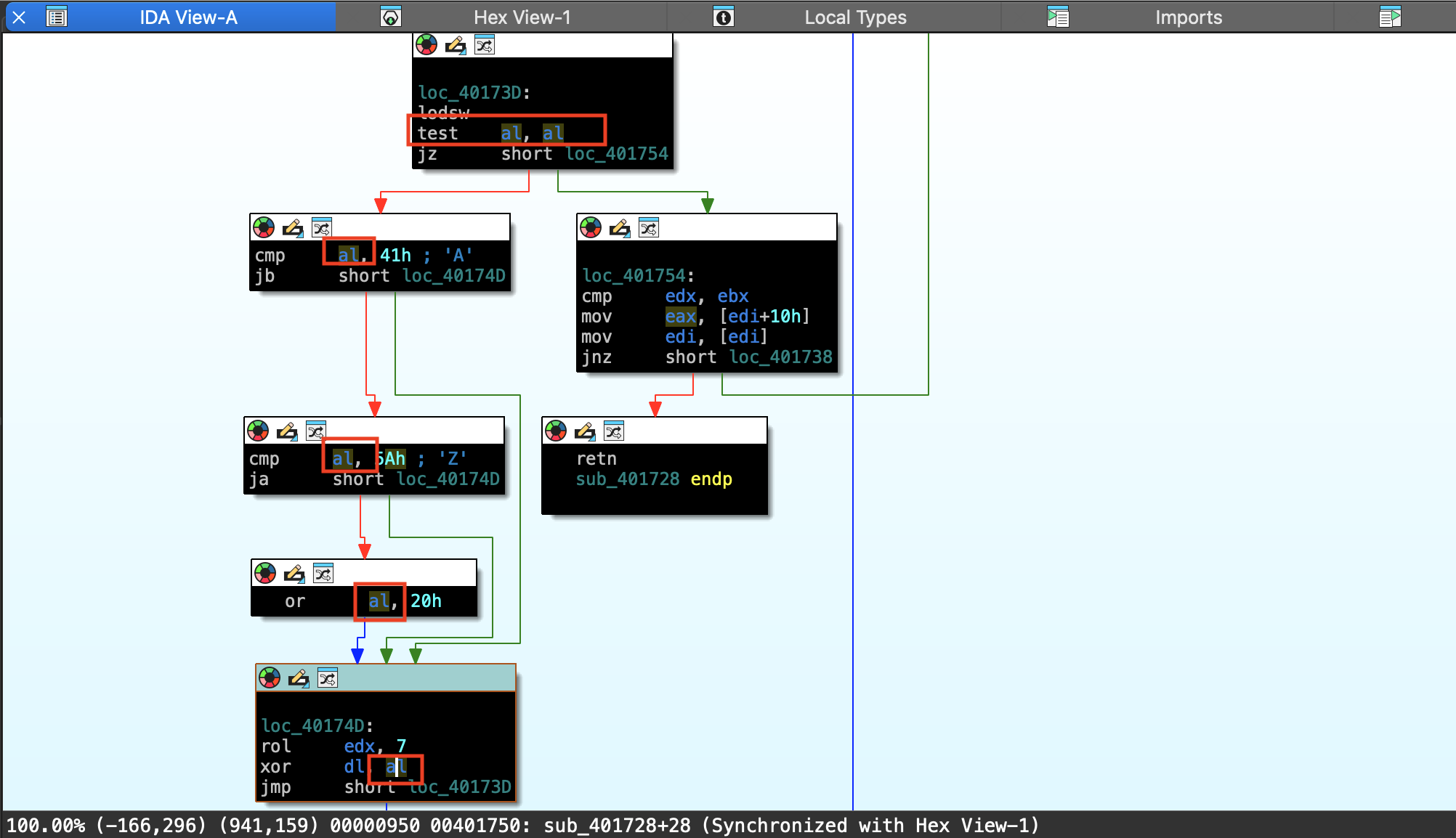Click loc_401738 operand in the jnz instruction

(781, 357)
